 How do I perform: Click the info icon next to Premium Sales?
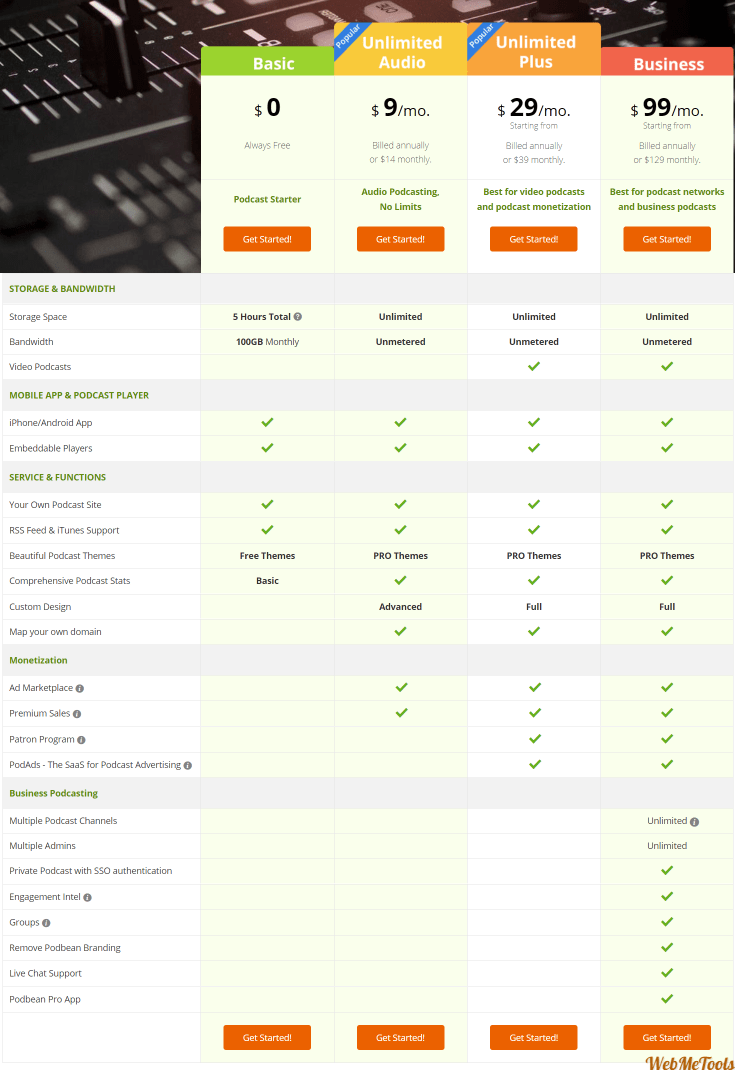(77, 714)
